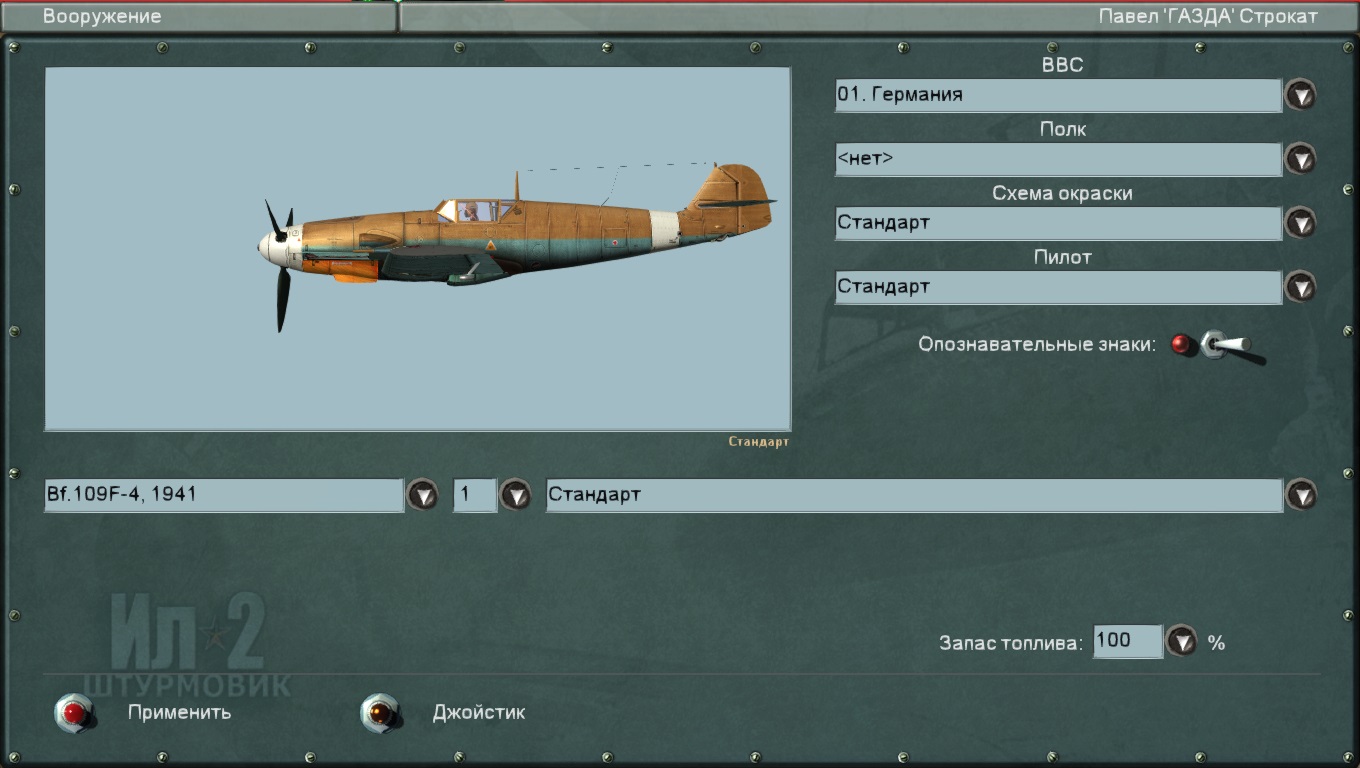Open the ВВС air force dropdown arrow
Viewport: 1360px width, 768px height.
tap(1300, 95)
